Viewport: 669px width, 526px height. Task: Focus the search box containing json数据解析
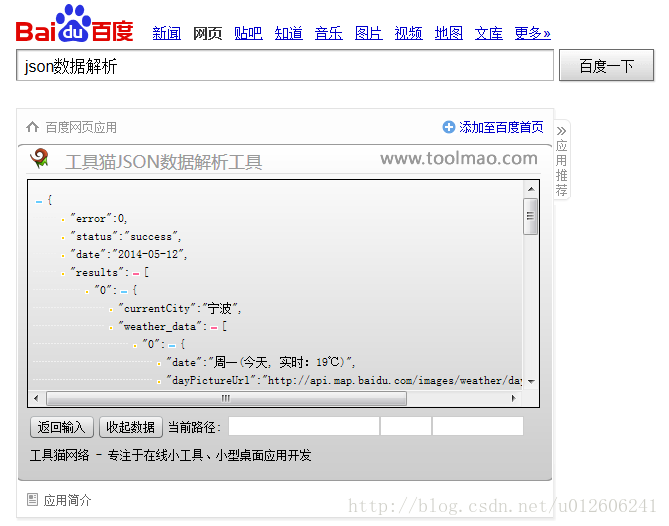(285, 65)
